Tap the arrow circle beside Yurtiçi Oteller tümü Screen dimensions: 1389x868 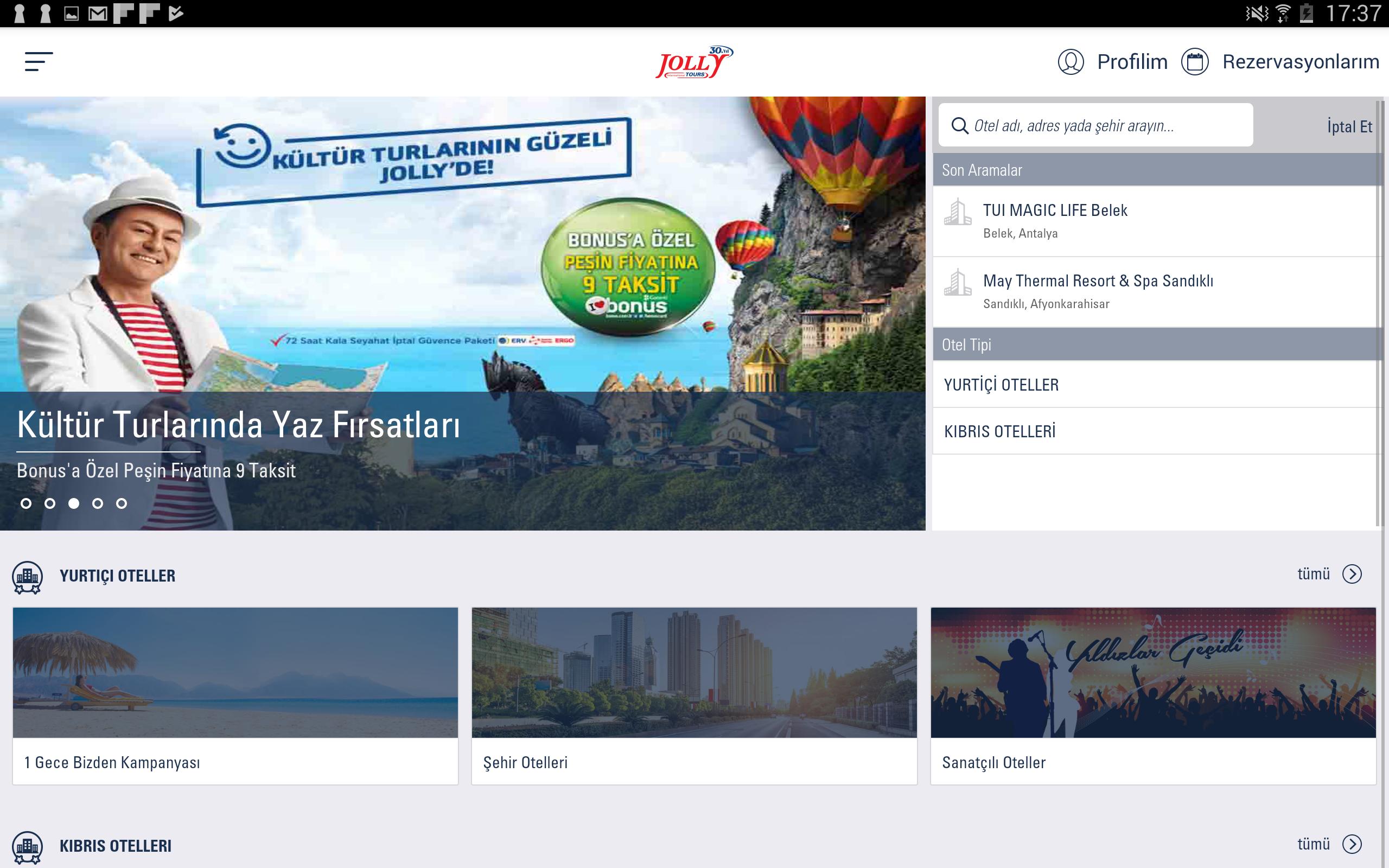click(1352, 574)
